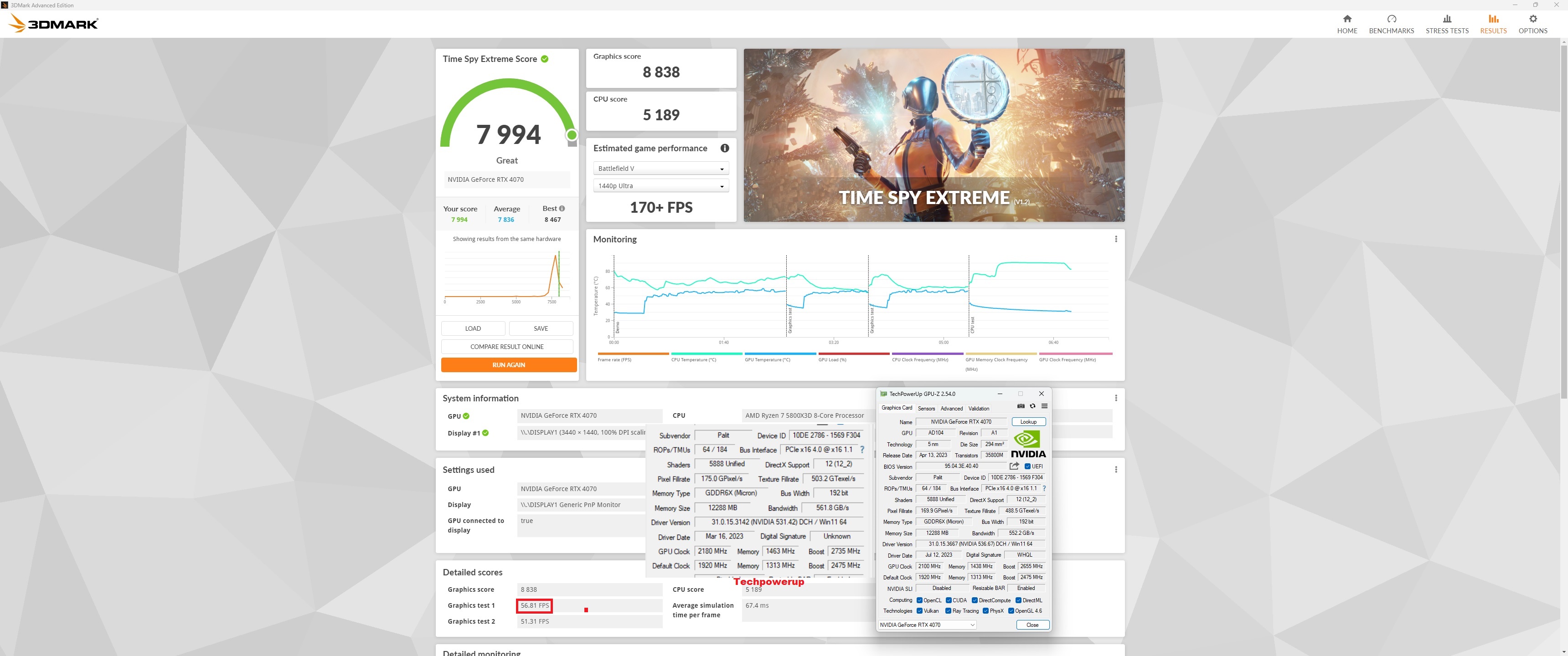Click info icon beside Estimated game performance
The height and width of the screenshot is (656, 1568).
724,148
